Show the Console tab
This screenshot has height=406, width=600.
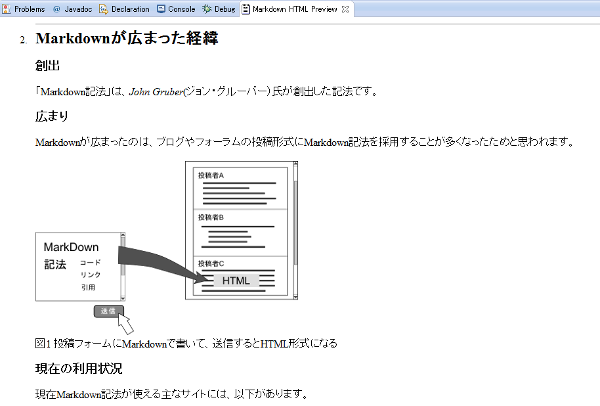coord(176,9)
